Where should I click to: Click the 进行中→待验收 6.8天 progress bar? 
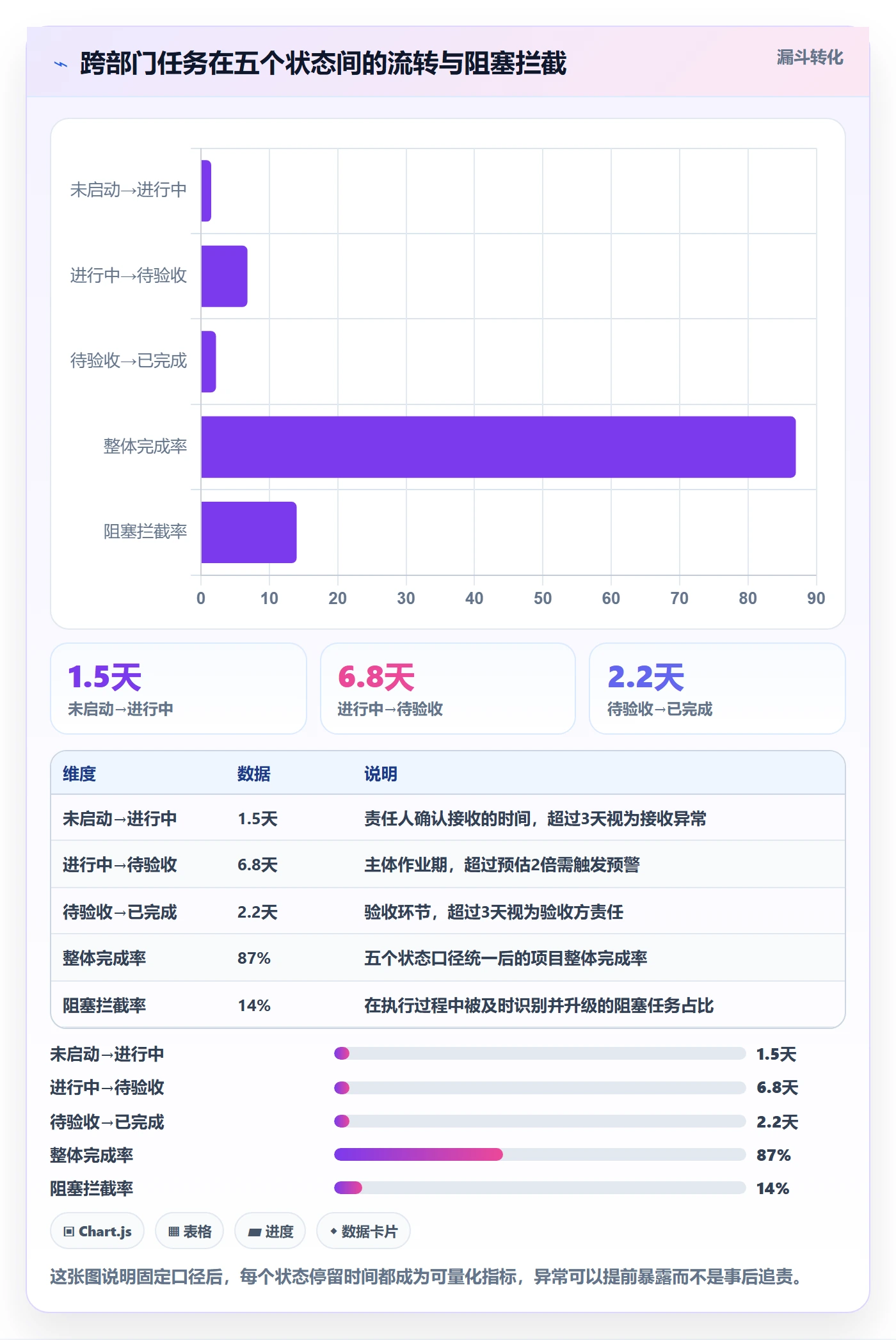(540, 1087)
